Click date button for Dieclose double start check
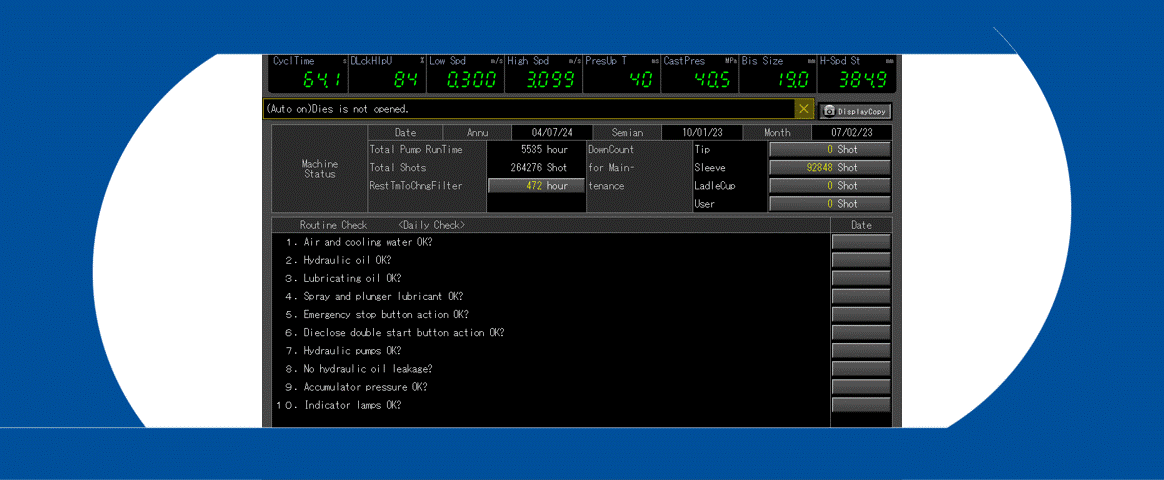The height and width of the screenshot is (480, 1164). pyautogui.click(x=860, y=333)
